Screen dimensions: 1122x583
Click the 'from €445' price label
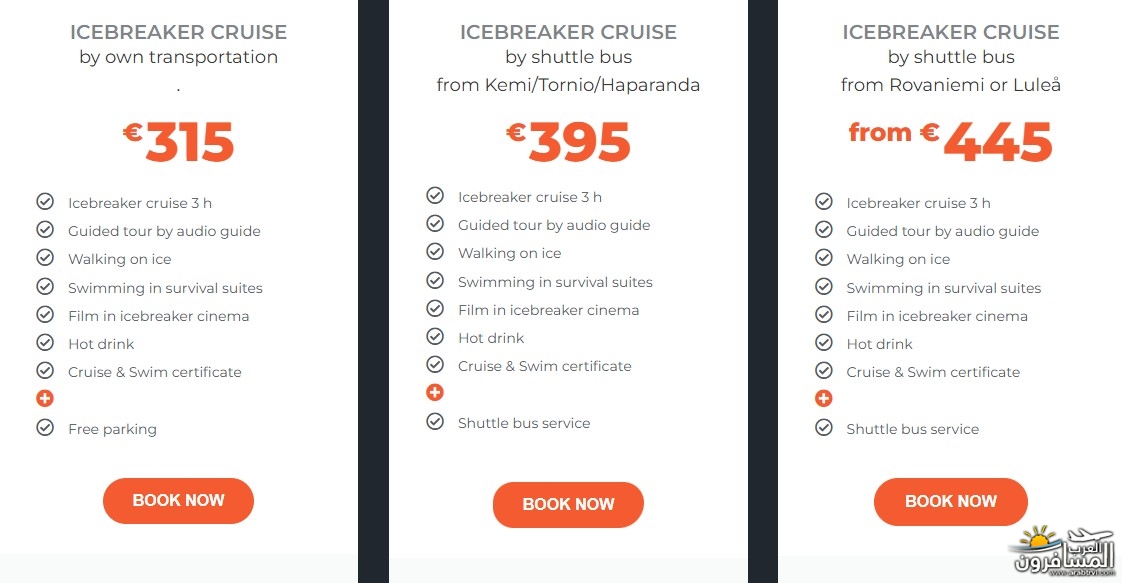point(950,140)
